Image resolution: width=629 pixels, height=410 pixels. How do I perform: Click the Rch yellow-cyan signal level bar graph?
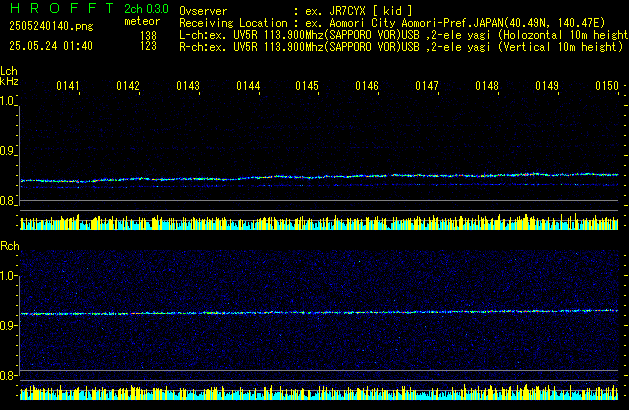[319, 392]
